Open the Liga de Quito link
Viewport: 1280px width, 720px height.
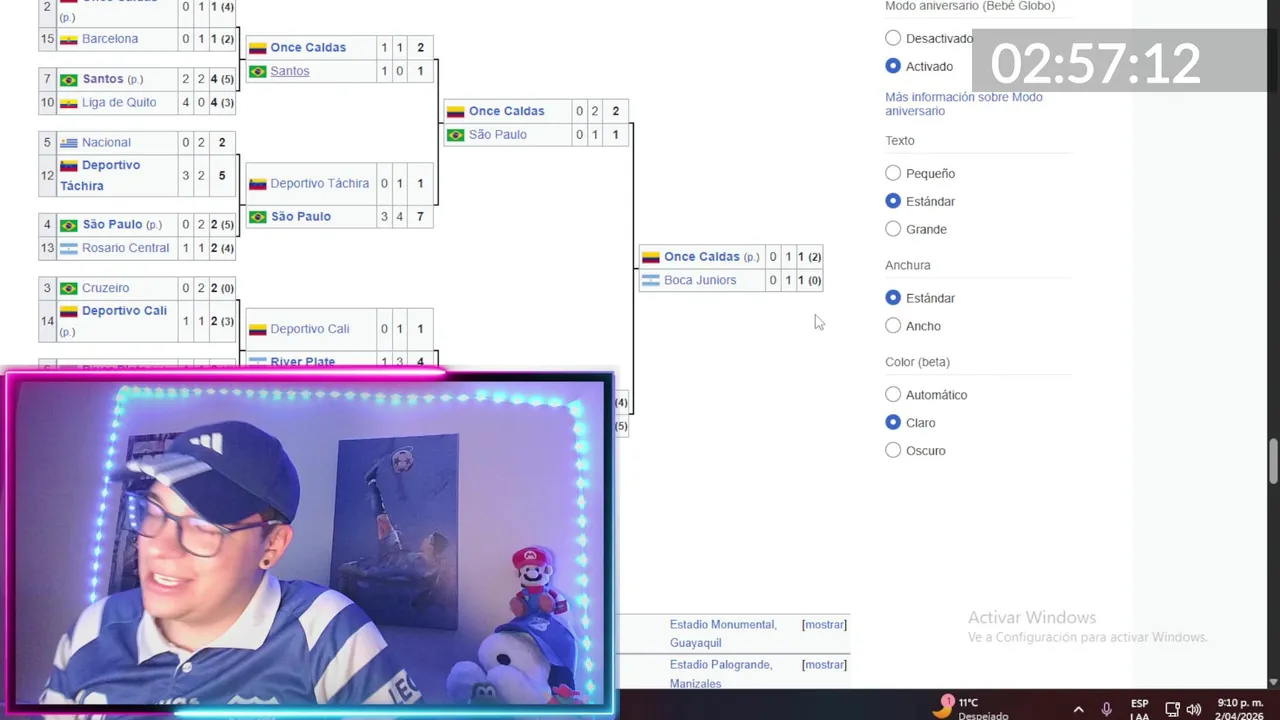(119, 103)
